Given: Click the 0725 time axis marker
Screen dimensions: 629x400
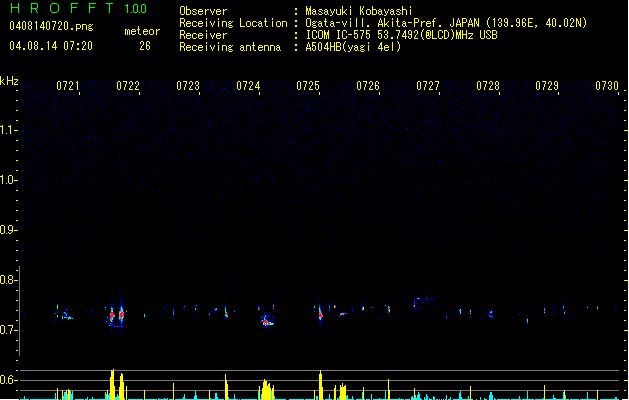Looking at the screenshot, I should coord(308,86).
